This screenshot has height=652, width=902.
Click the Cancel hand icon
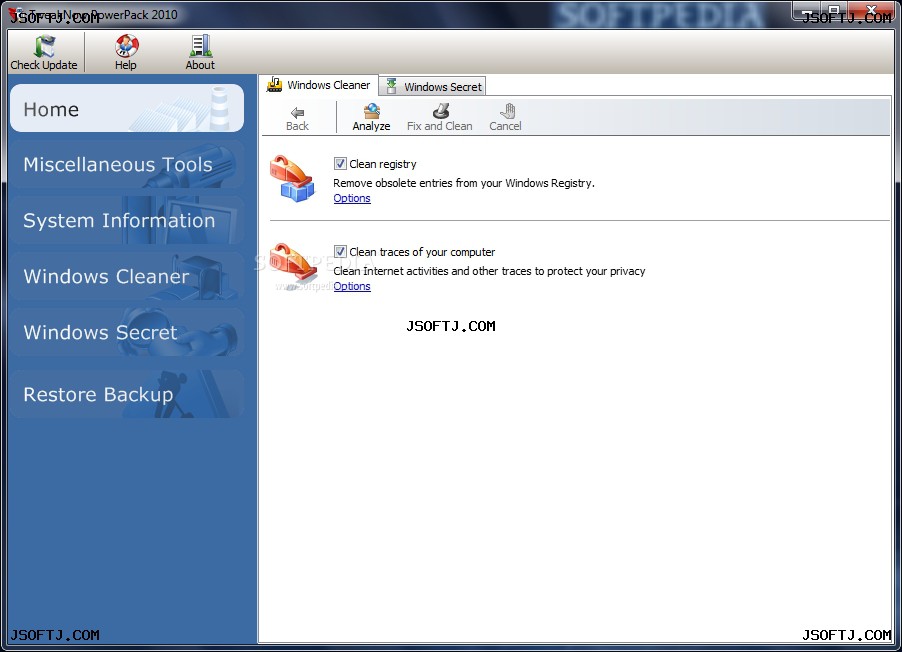point(507,110)
